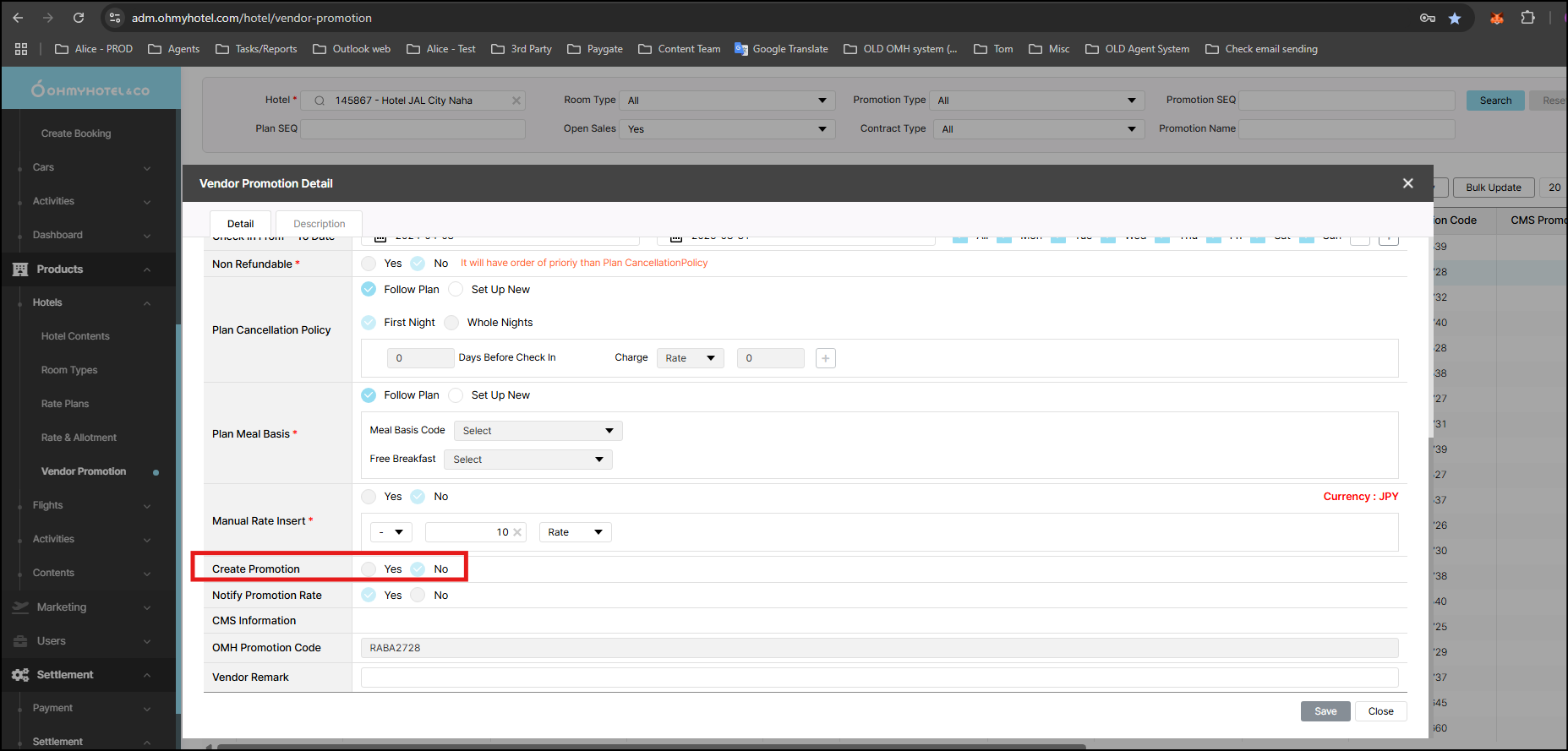Select Yes for Create Promotion
Screen dimensions: 1568x751
[x=369, y=569]
